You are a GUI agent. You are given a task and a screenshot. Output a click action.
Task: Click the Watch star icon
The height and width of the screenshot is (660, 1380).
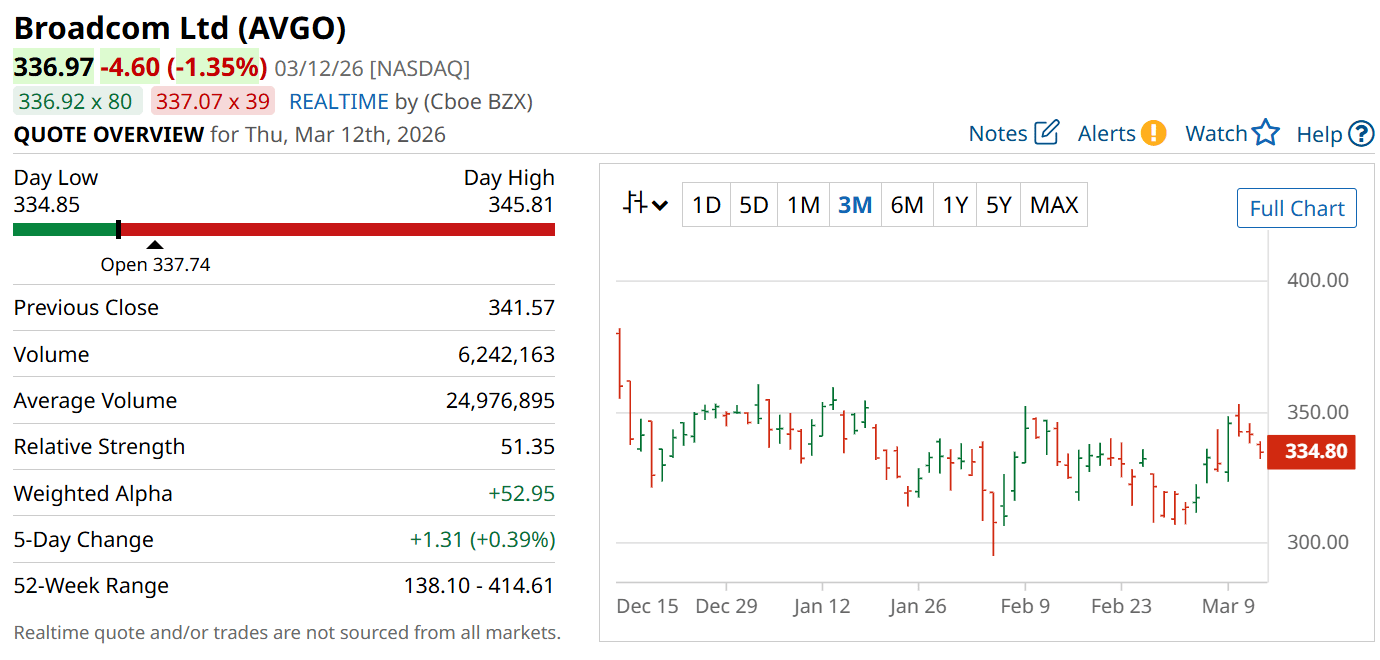[x=1266, y=133]
